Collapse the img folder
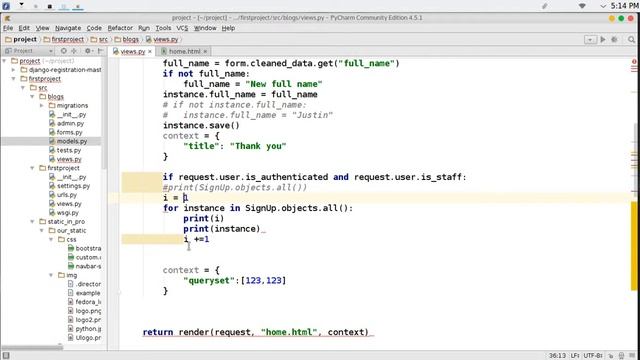The height and width of the screenshot is (360, 640). coord(51,275)
